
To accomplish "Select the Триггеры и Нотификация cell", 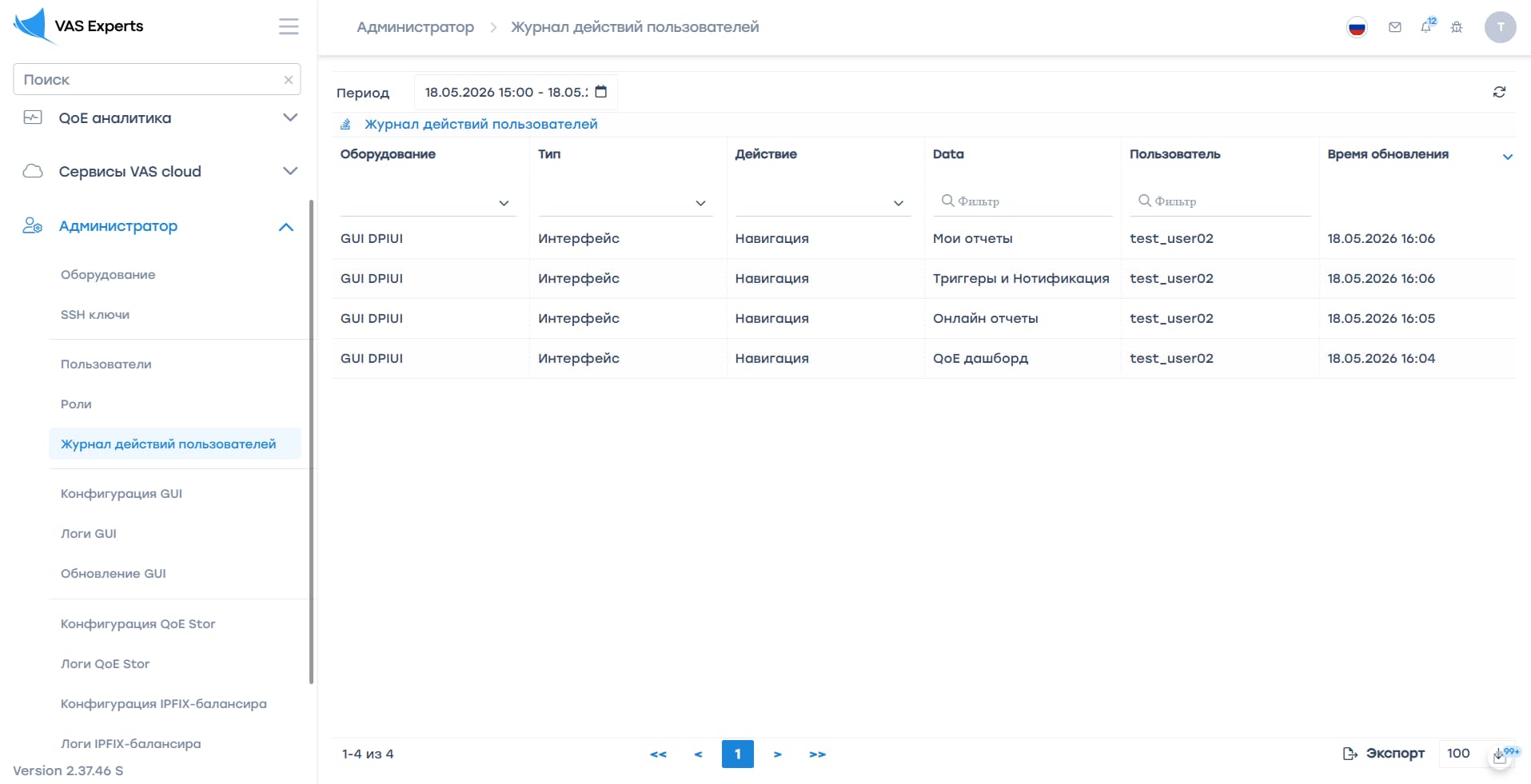I will [1021, 278].
